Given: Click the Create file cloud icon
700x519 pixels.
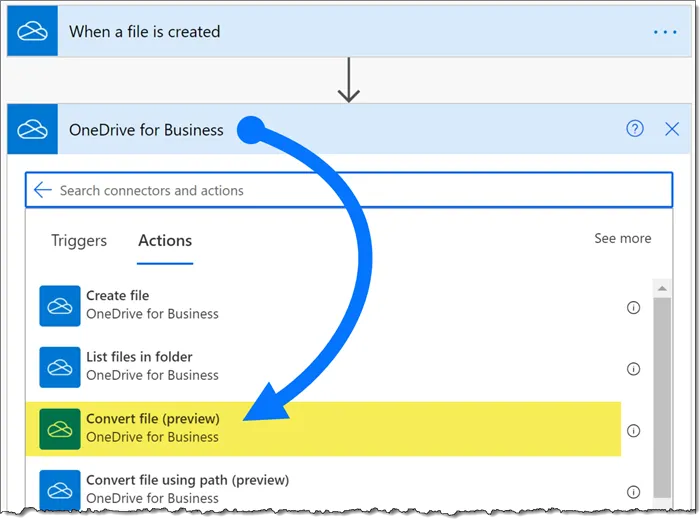Looking at the screenshot, I should point(59,306).
